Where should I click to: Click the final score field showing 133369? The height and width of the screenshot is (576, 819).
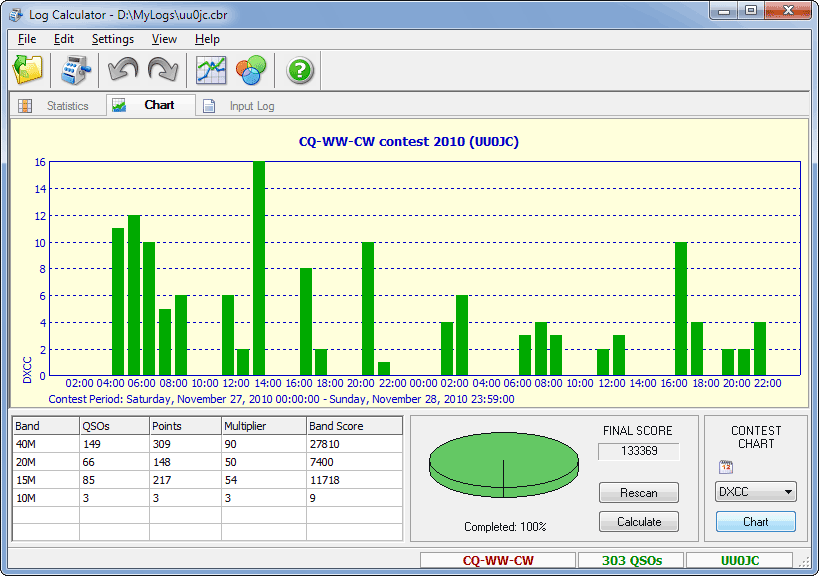pos(638,452)
